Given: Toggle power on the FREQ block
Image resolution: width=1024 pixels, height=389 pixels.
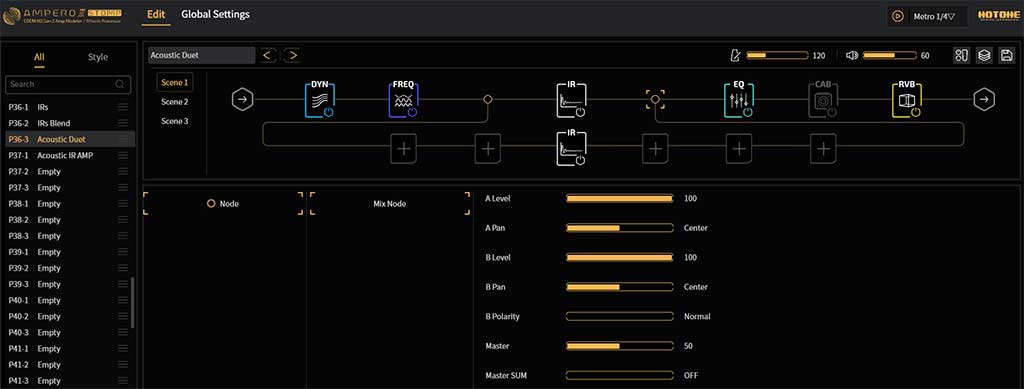Looking at the screenshot, I should [412, 112].
